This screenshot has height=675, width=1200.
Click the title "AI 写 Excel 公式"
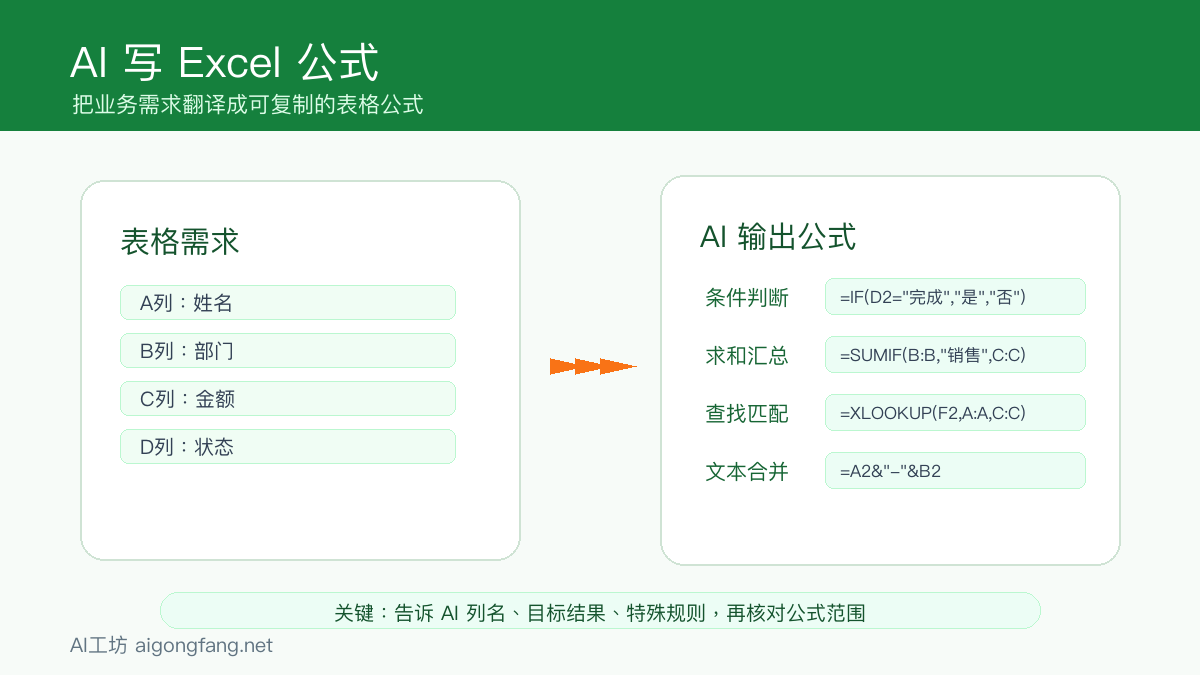224,62
